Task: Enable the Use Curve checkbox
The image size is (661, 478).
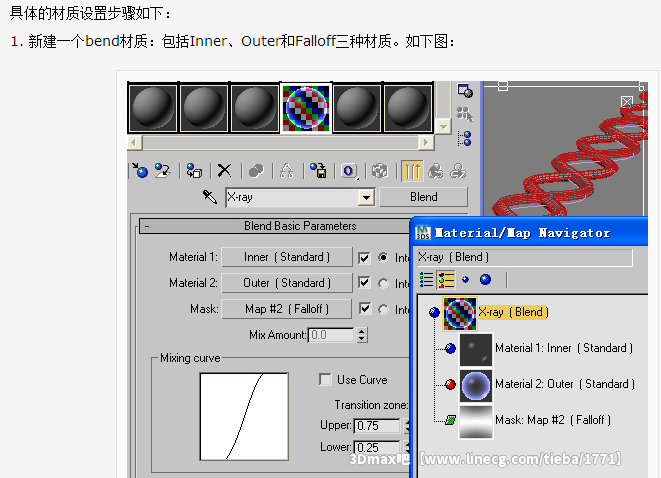Action: coord(325,379)
